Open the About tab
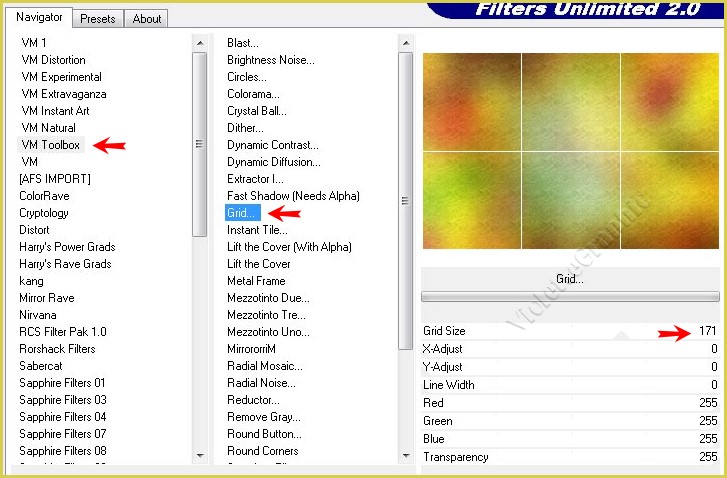 (x=147, y=18)
